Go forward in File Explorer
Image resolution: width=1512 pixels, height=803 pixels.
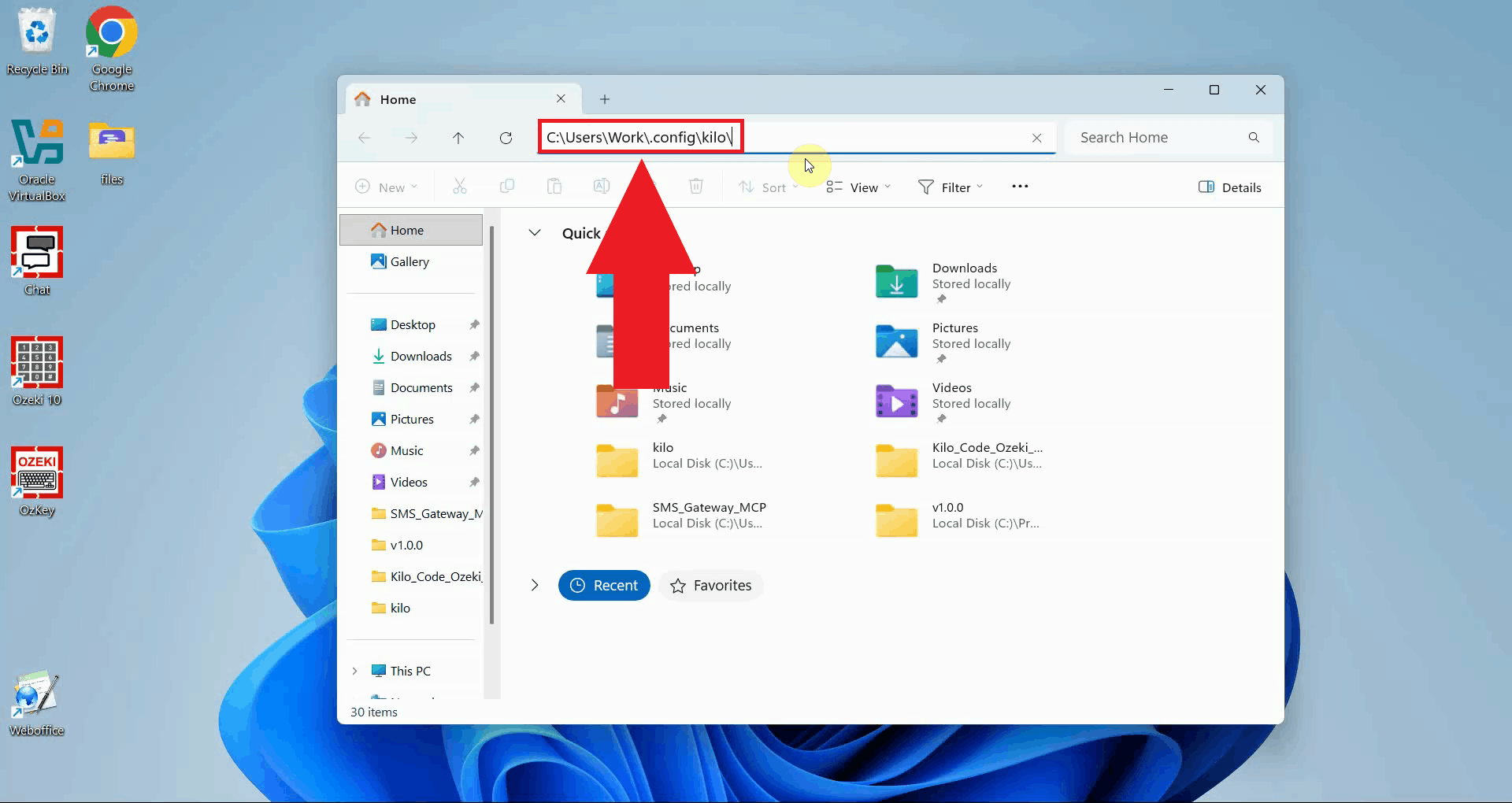pyautogui.click(x=411, y=138)
